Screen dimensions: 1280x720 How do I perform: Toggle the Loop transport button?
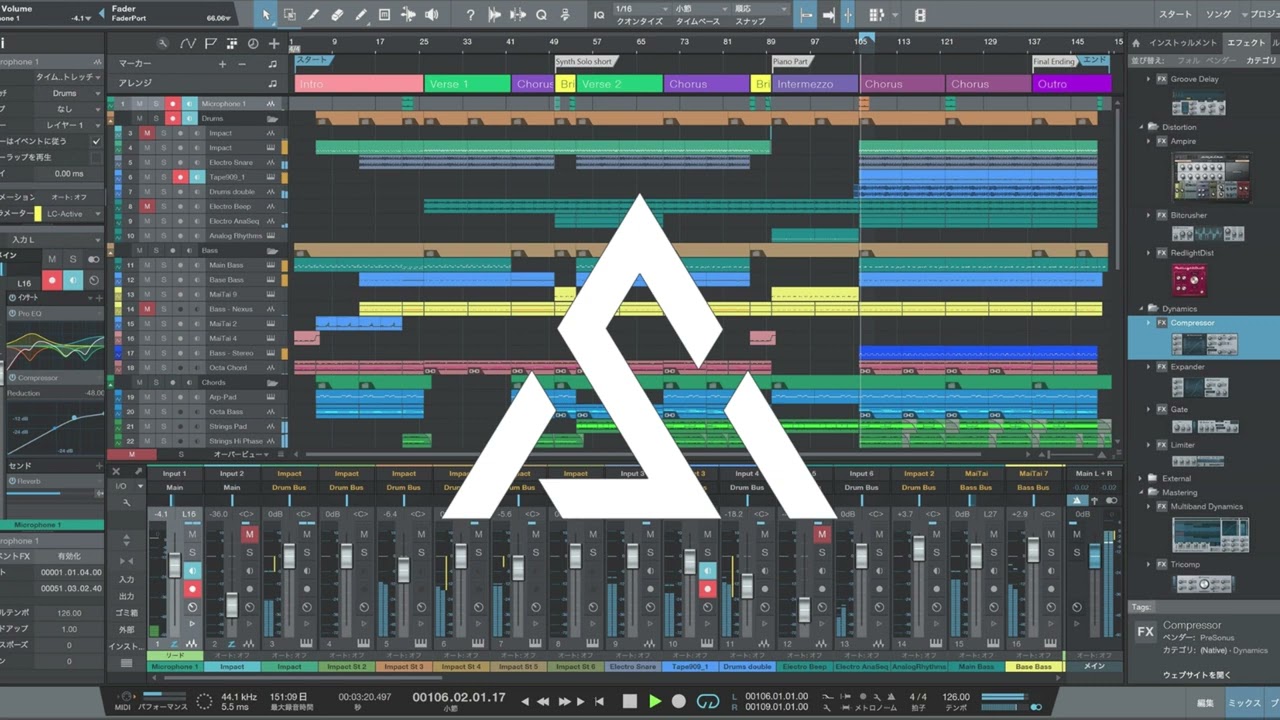point(708,701)
